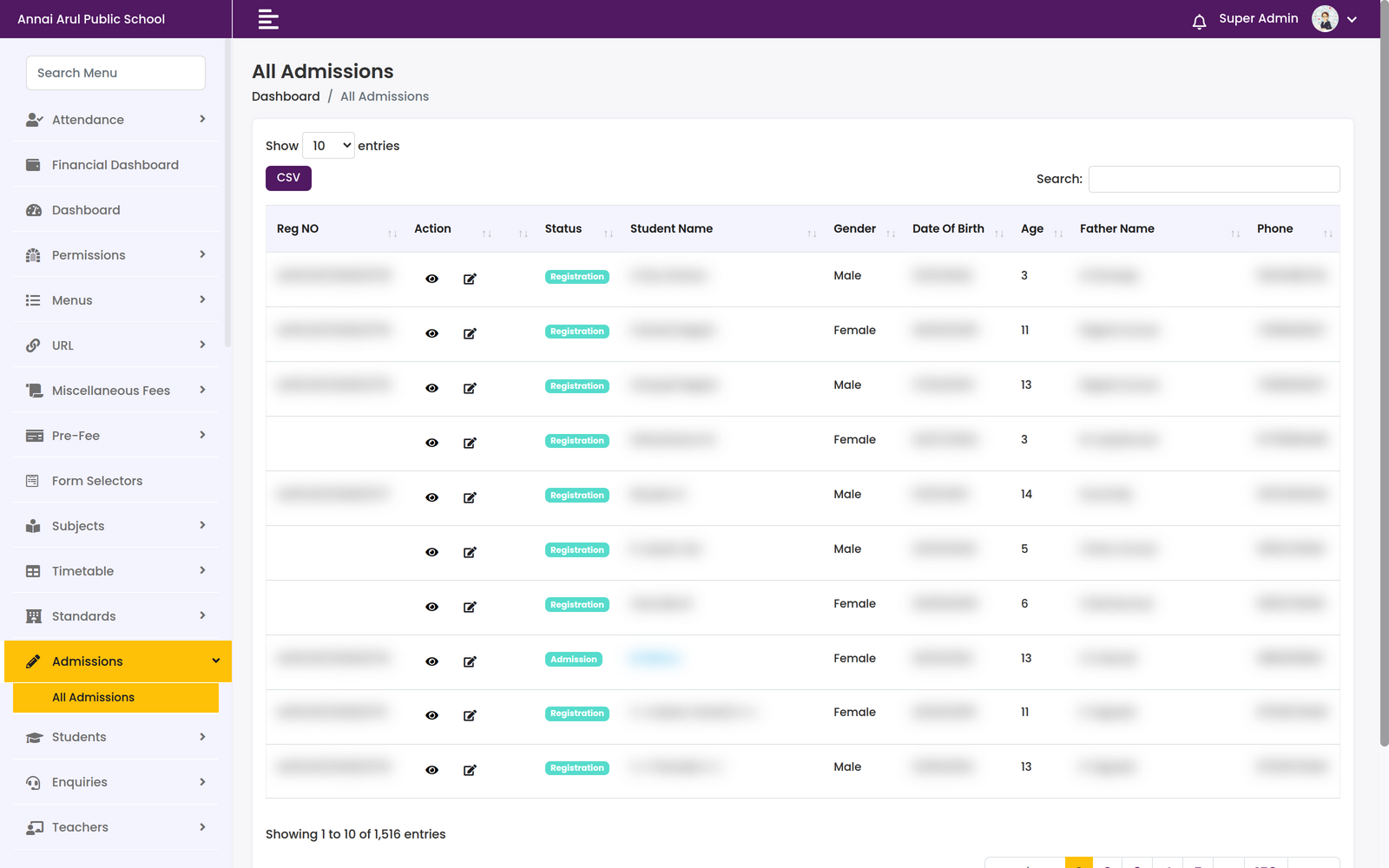Open Financial Dashboard from sidebar
Viewport: 1389px width, 868px height.
pos(117,165)
